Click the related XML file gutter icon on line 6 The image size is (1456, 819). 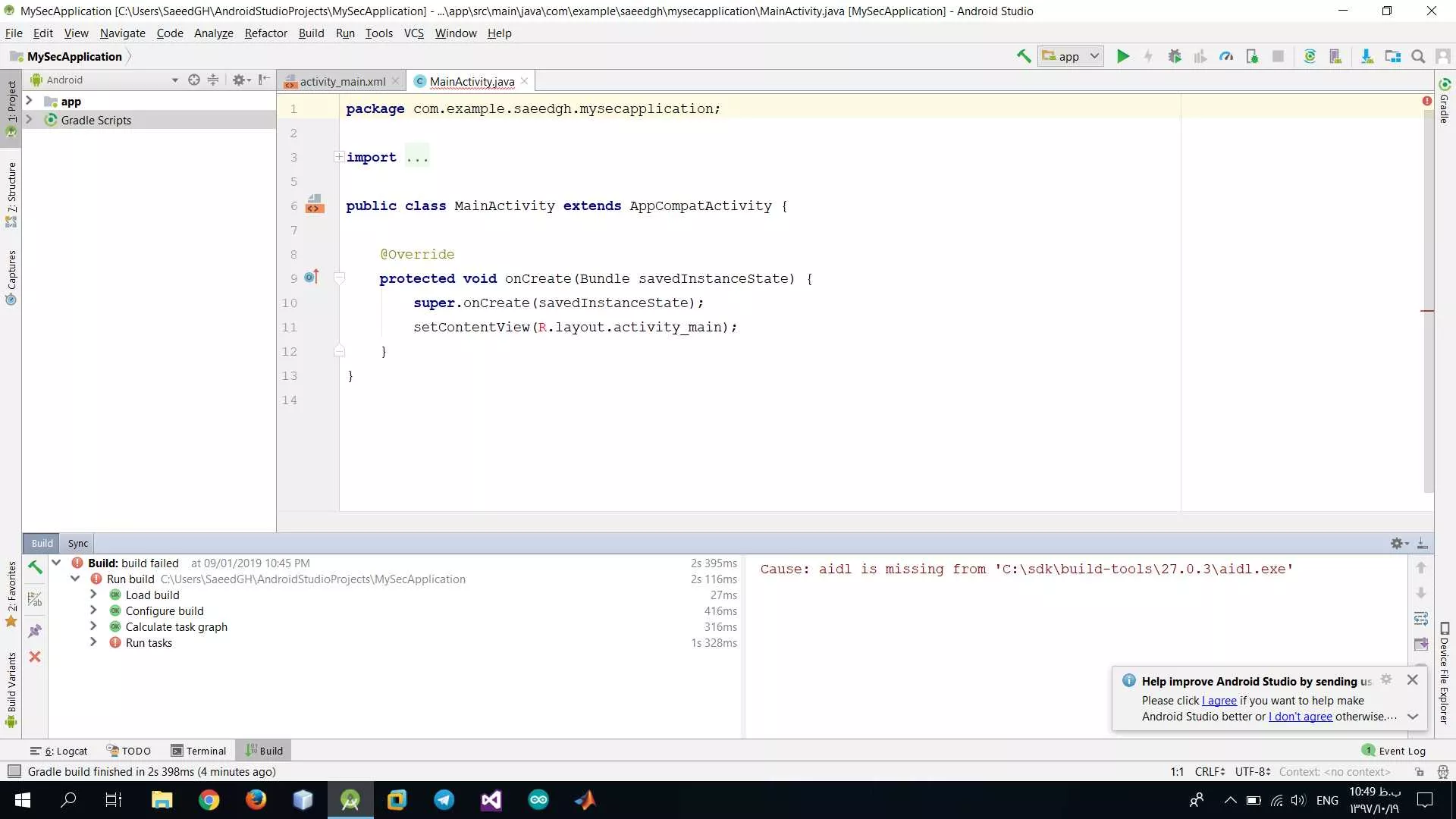click(315, 204)
